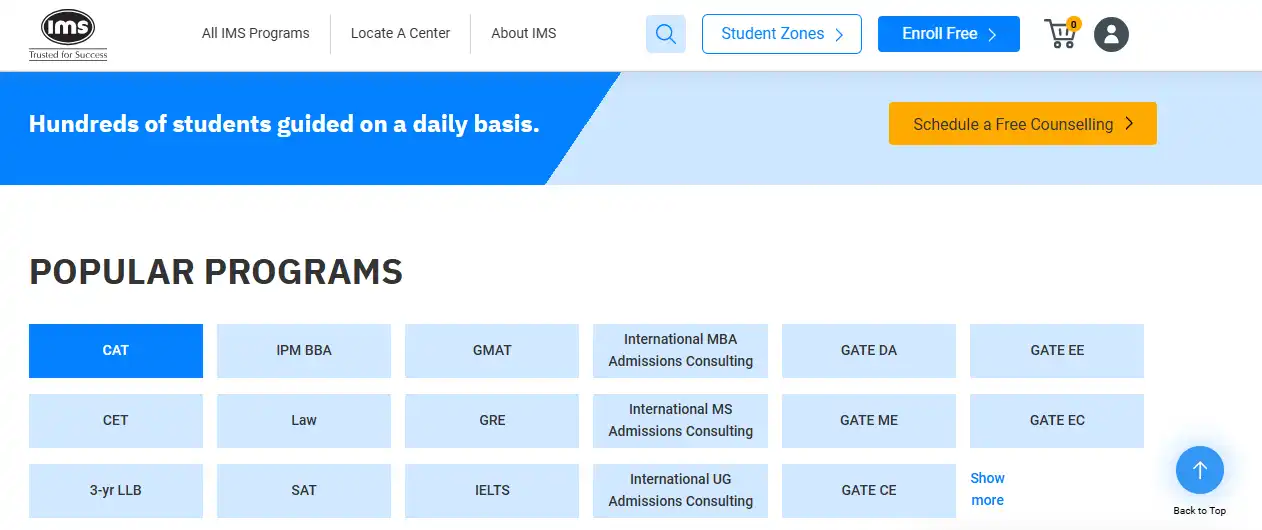Click the Student Zones button

(x=782, y=34)
